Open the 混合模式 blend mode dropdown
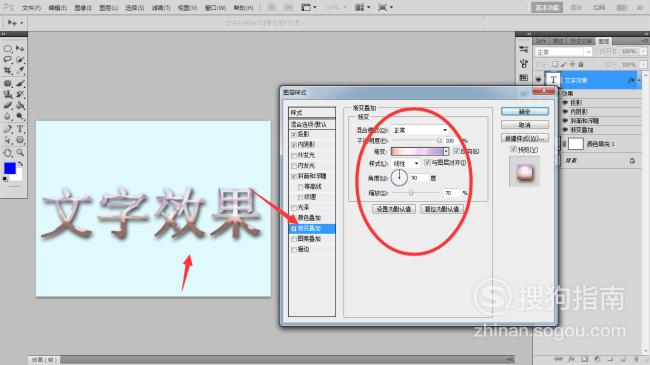 420,130
